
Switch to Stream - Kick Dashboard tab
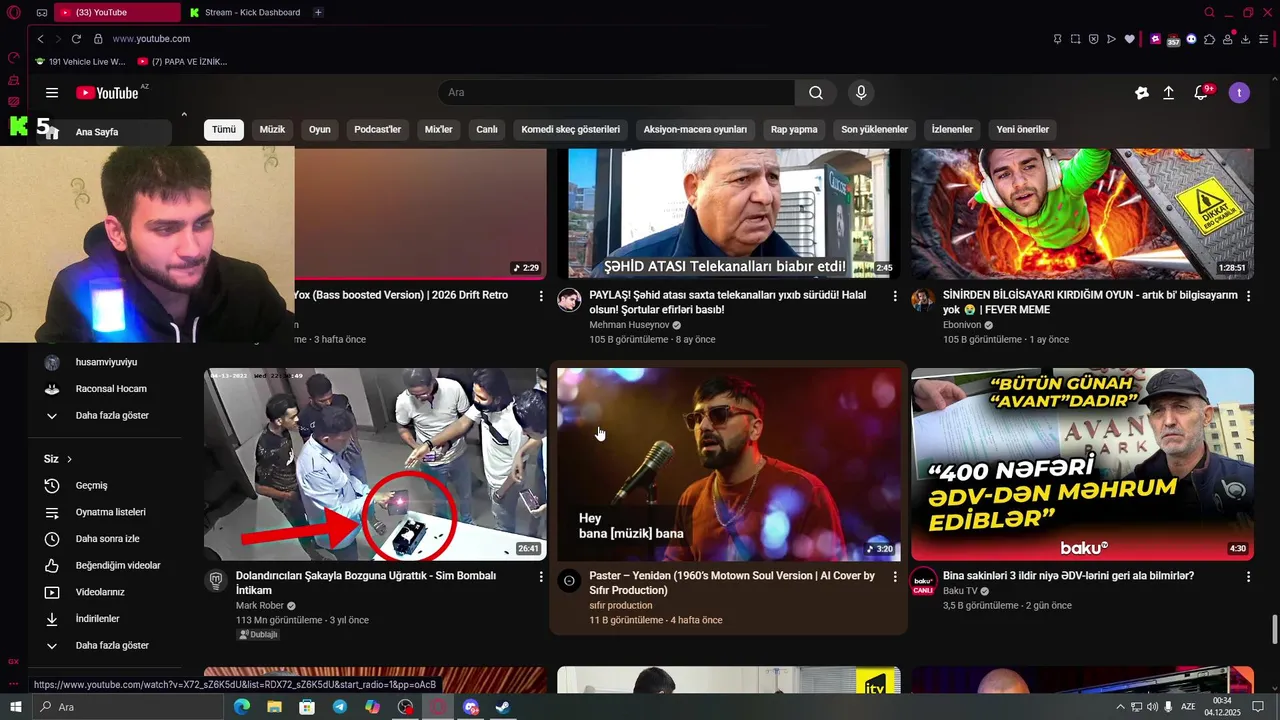point(245,13)
